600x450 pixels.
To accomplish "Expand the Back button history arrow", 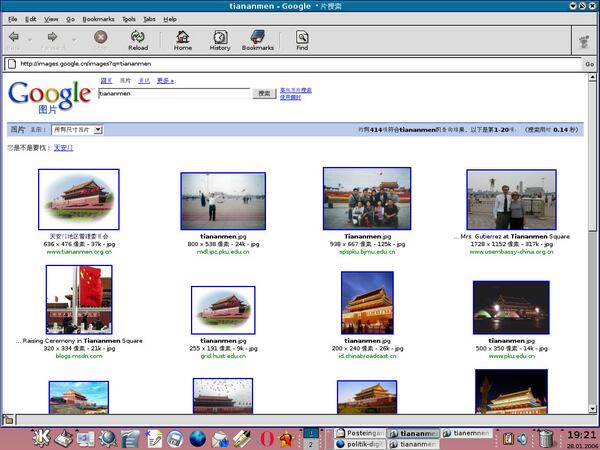I will coord(30,39).
